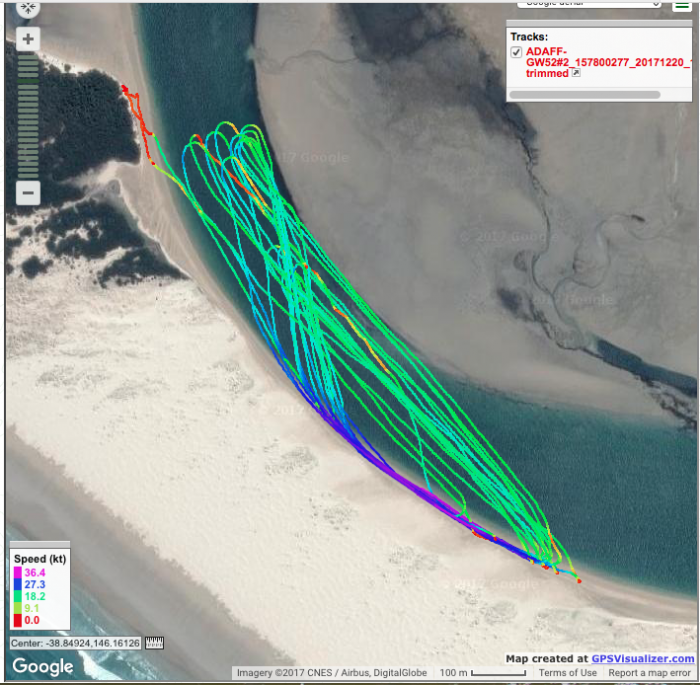This screenshot has height=685, width=700.
Task: Open the GPSVisualizer.com link
Action: 642,658
